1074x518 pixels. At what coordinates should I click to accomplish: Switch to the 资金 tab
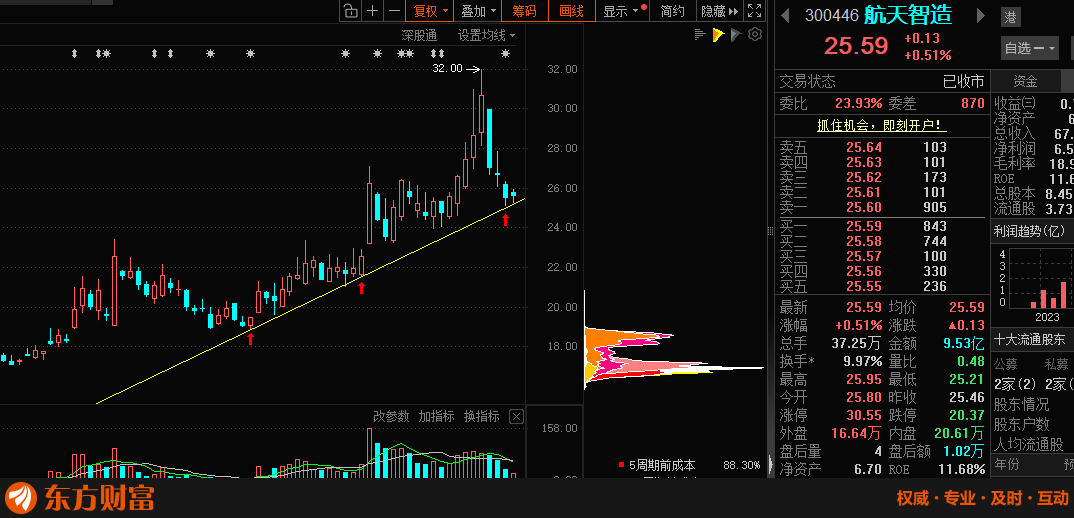[x=1025, y=82]
